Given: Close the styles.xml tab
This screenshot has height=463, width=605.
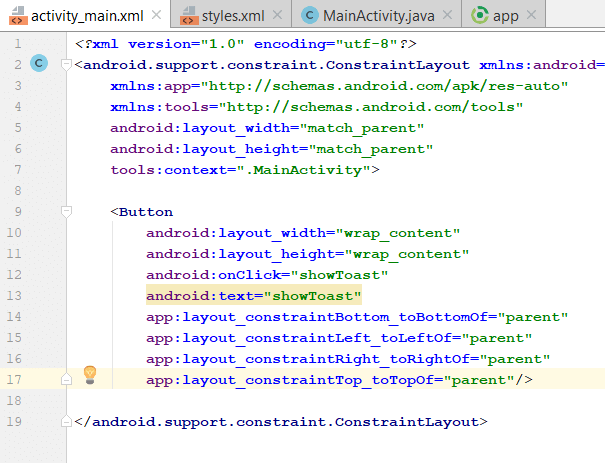Looking at the screenshot, I should coord(277,15).
